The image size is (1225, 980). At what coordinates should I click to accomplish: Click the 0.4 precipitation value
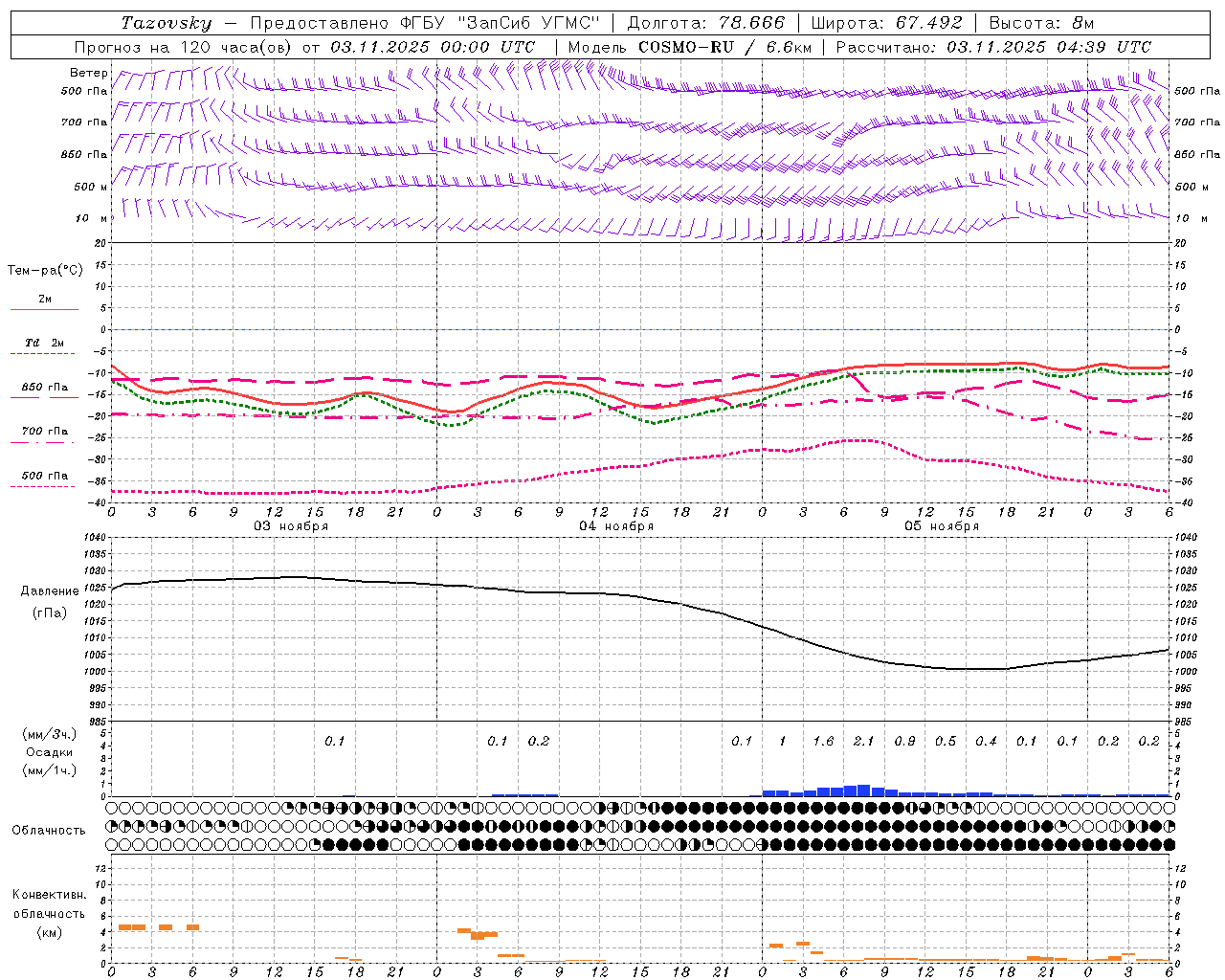pyautogui.click(x=986, y=741)
